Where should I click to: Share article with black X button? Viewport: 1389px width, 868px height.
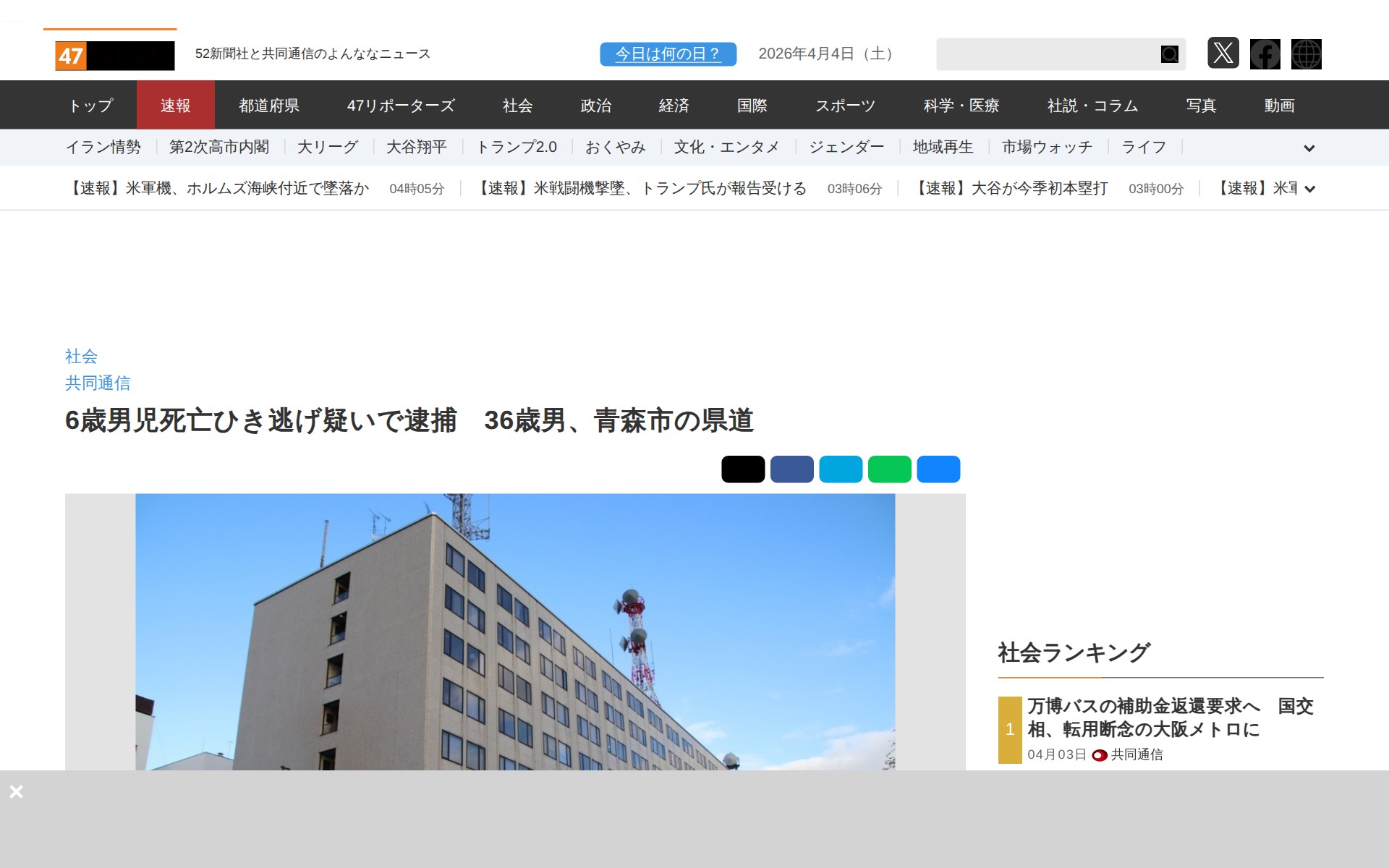pos(742,469)
